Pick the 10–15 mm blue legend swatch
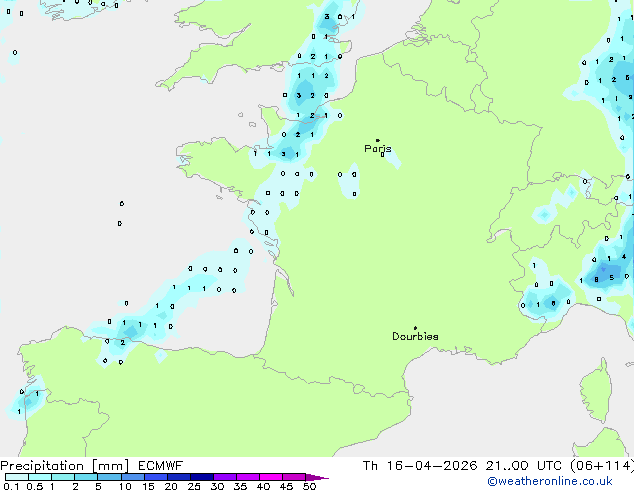This screenshot has height=490, width=634. 133,477
